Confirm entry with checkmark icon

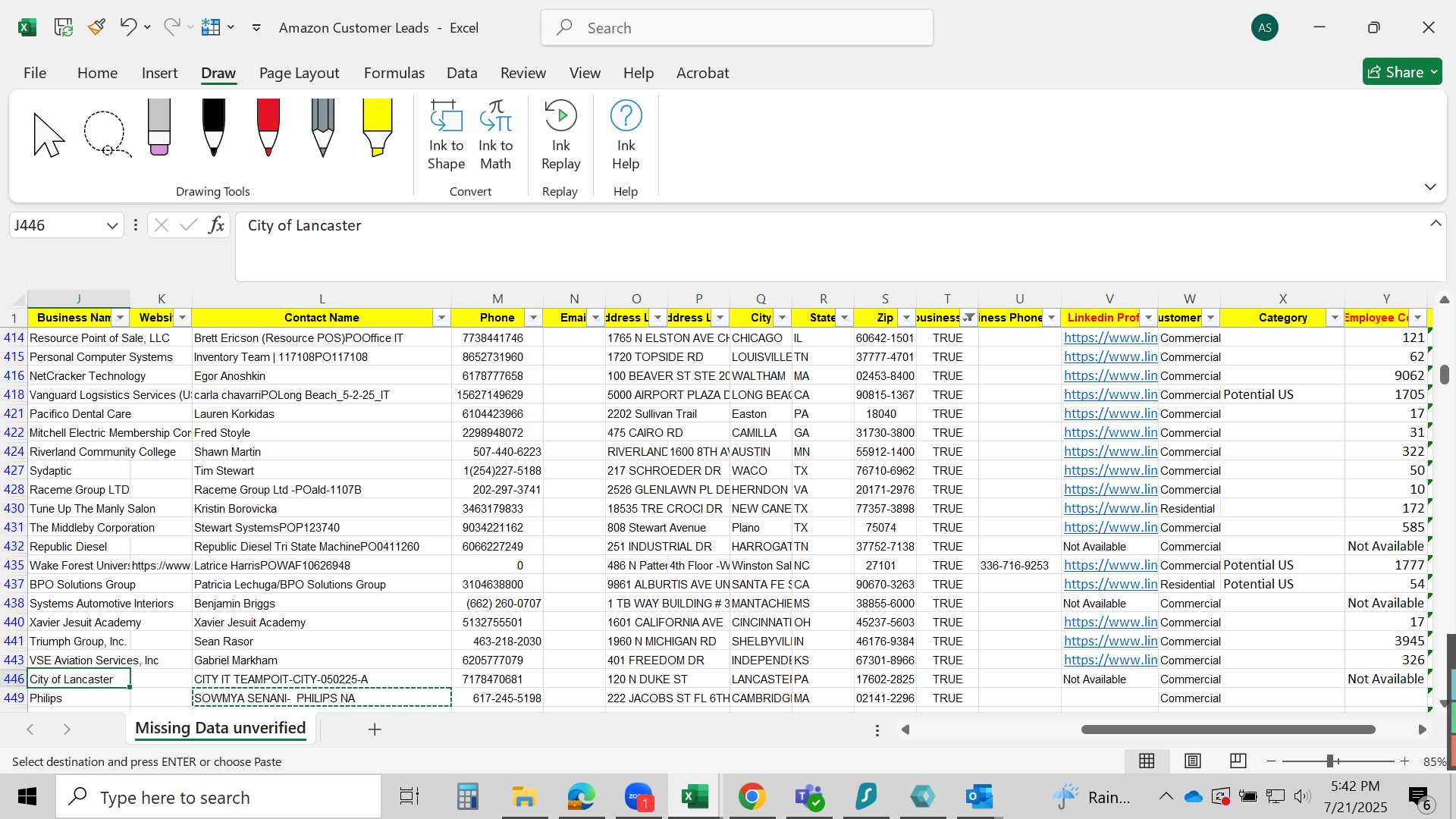(x=189, y=225)
